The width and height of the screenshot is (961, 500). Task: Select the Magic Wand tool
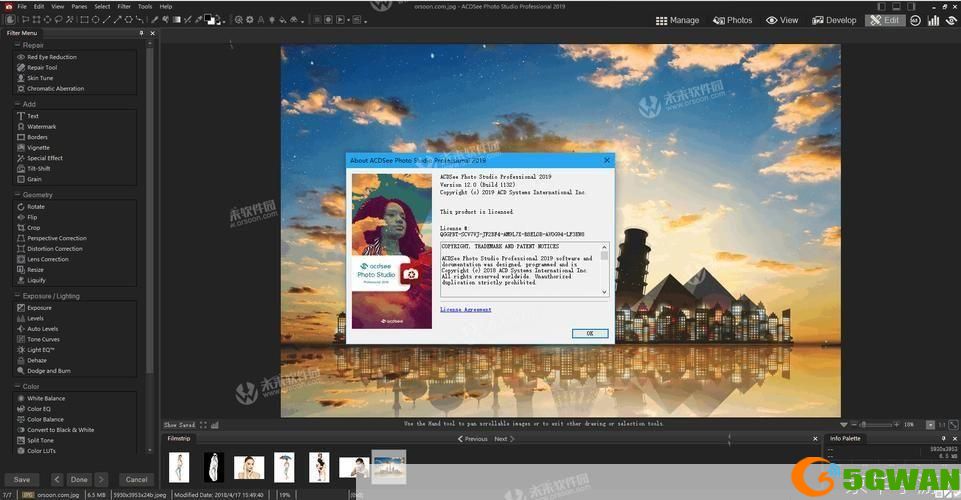click(69, 20)
